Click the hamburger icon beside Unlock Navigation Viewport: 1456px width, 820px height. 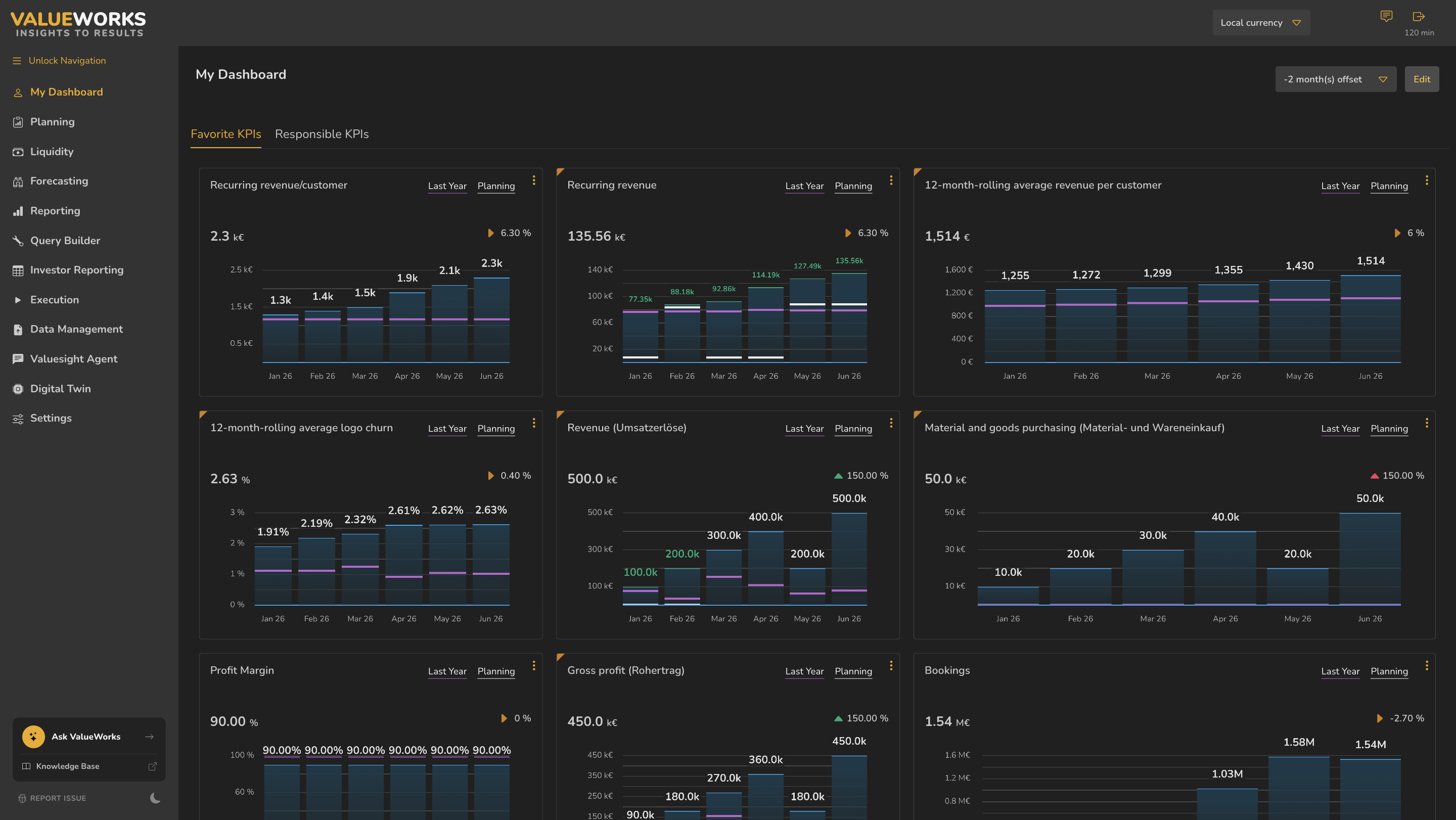[x=17, y=61]
